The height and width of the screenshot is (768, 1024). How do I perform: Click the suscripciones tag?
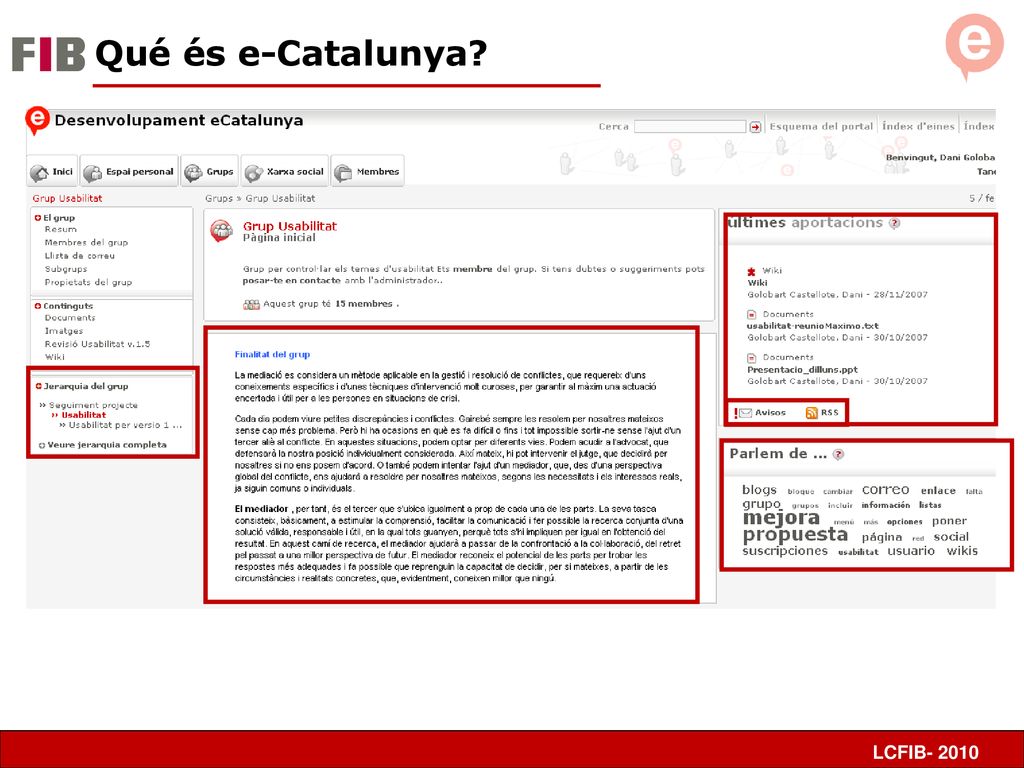tap(785, 551)
